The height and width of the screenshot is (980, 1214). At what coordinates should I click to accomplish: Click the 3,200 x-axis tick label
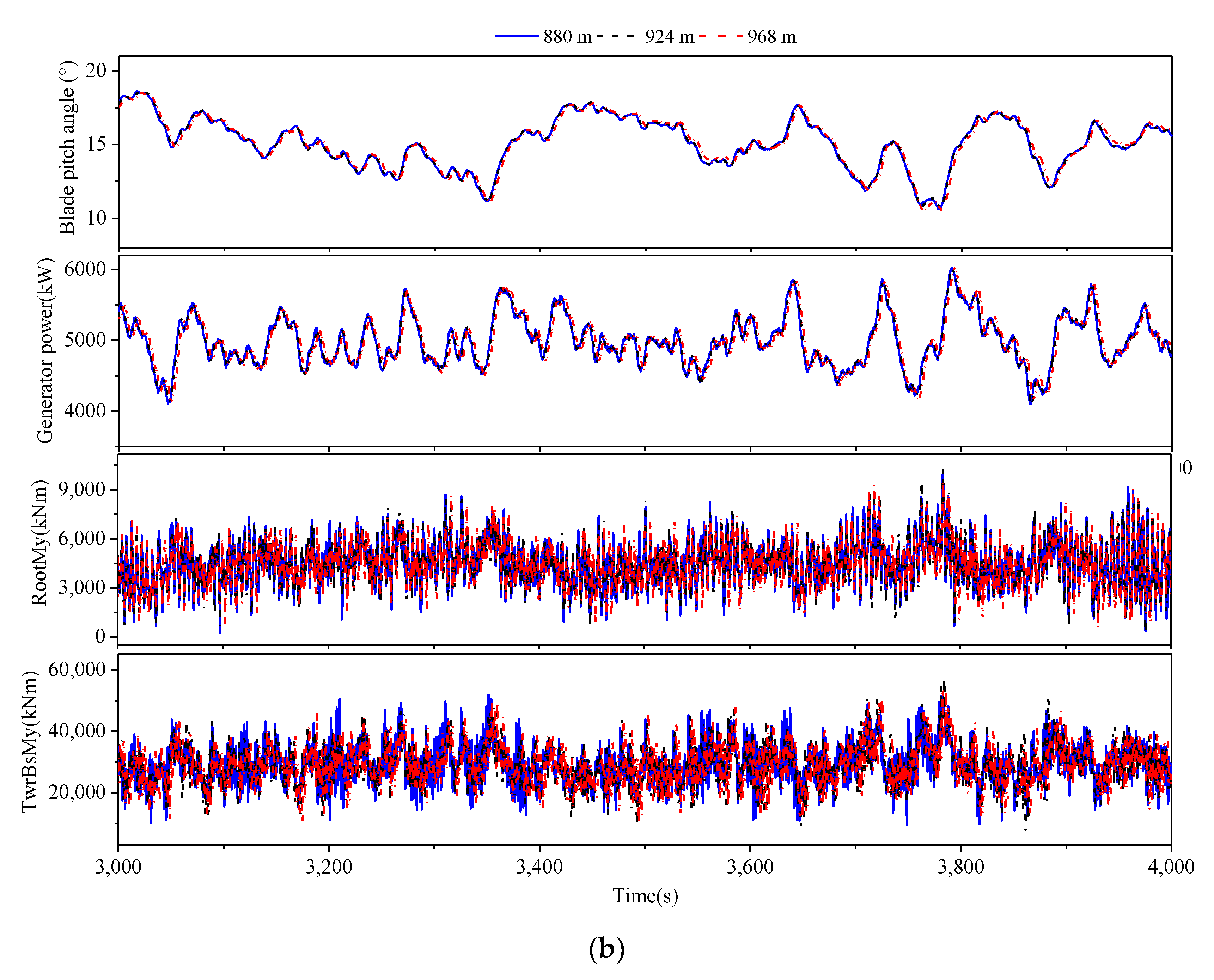[x=329, y=866]
